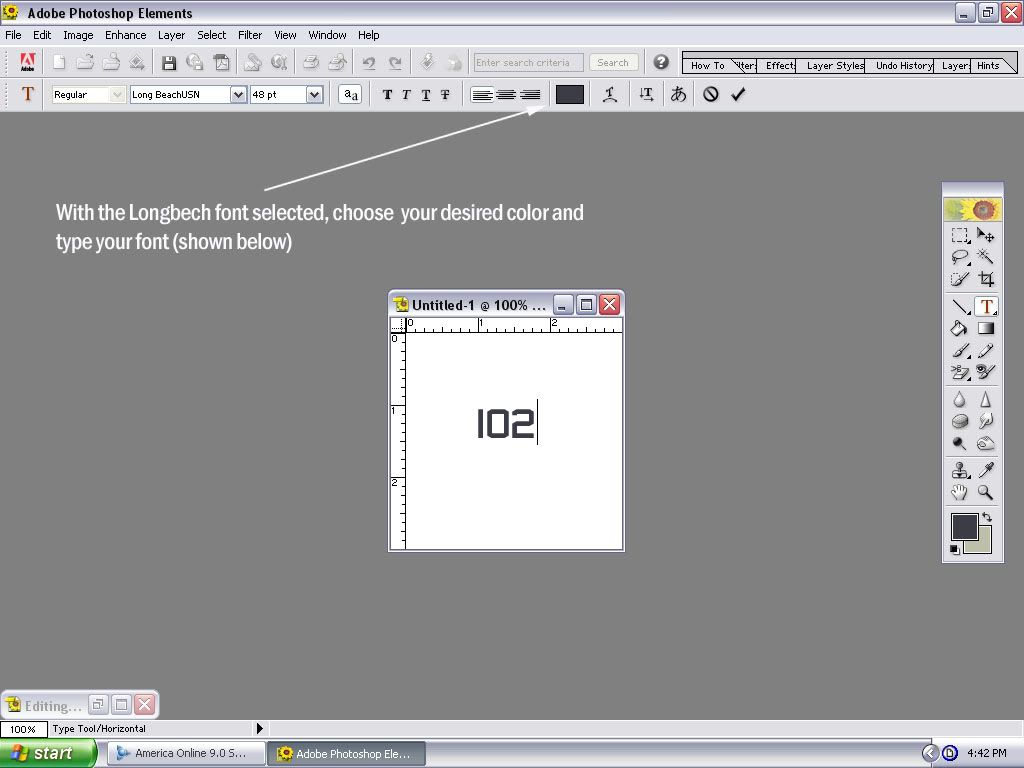Image resolution: width=1024 pixels, height=768 pixels.
Task: Select the Clone Stamp tool
Action: click(959, 470)
